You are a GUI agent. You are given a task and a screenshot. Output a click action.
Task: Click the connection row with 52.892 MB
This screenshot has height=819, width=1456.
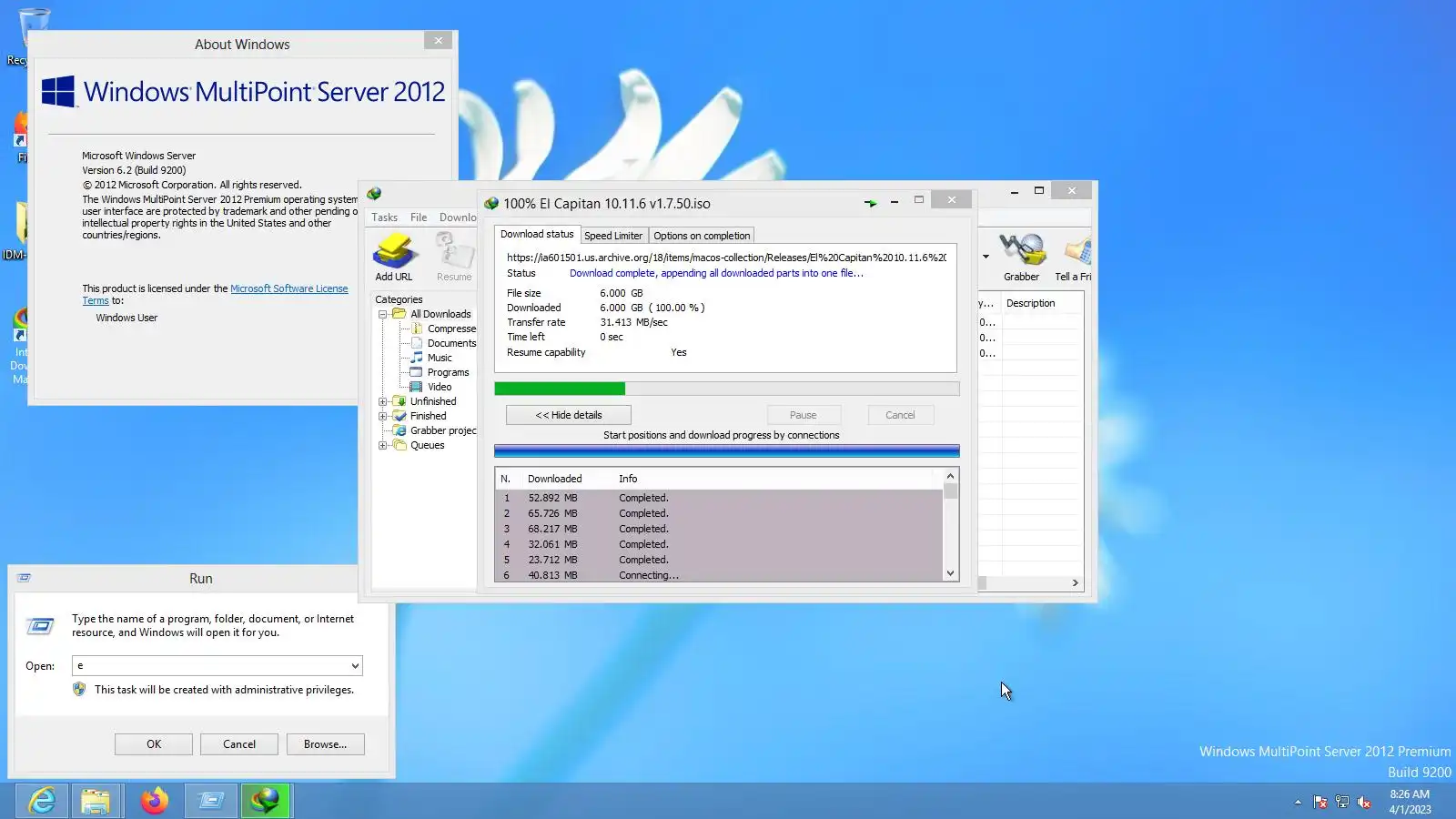(x=719, y=498)
